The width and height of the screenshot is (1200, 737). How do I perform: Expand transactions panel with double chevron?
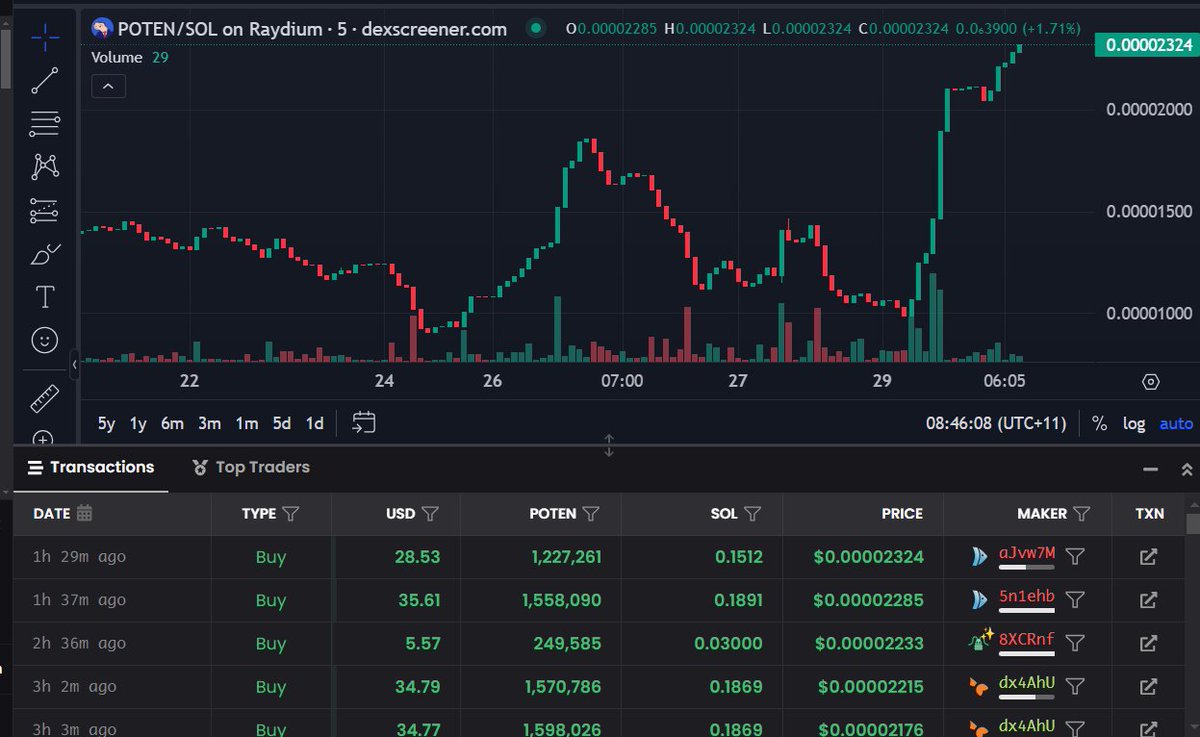[x=1186, y=469]
